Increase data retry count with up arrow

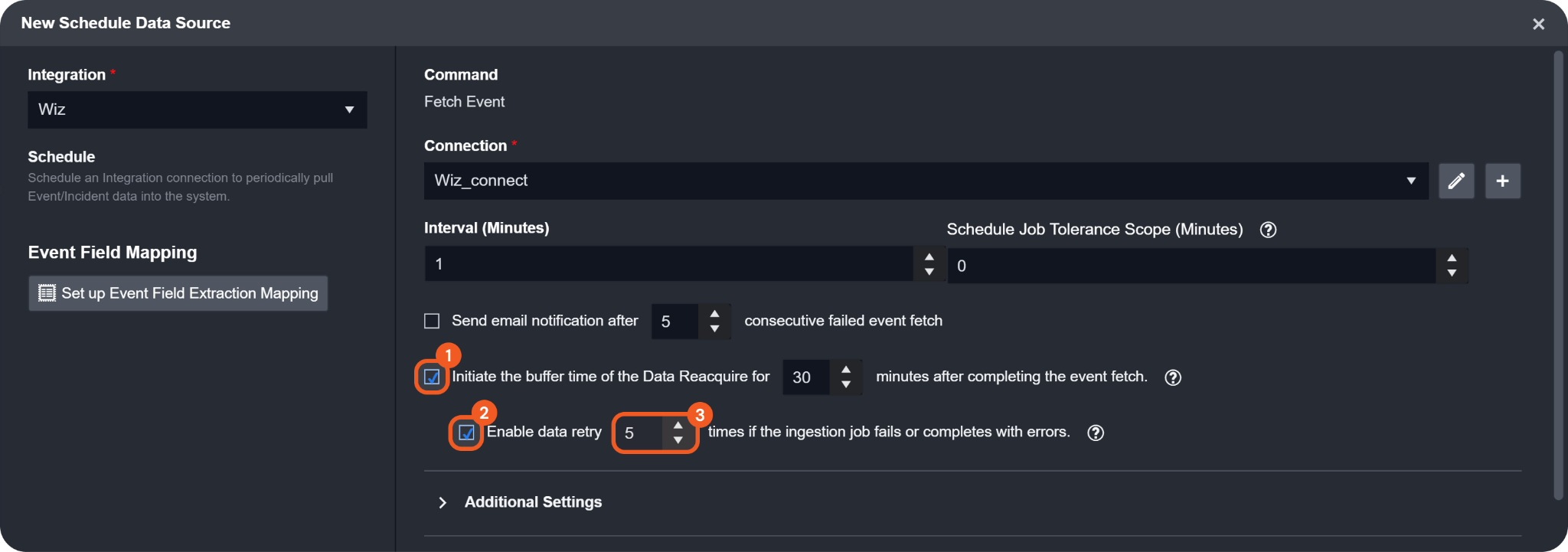678,426
